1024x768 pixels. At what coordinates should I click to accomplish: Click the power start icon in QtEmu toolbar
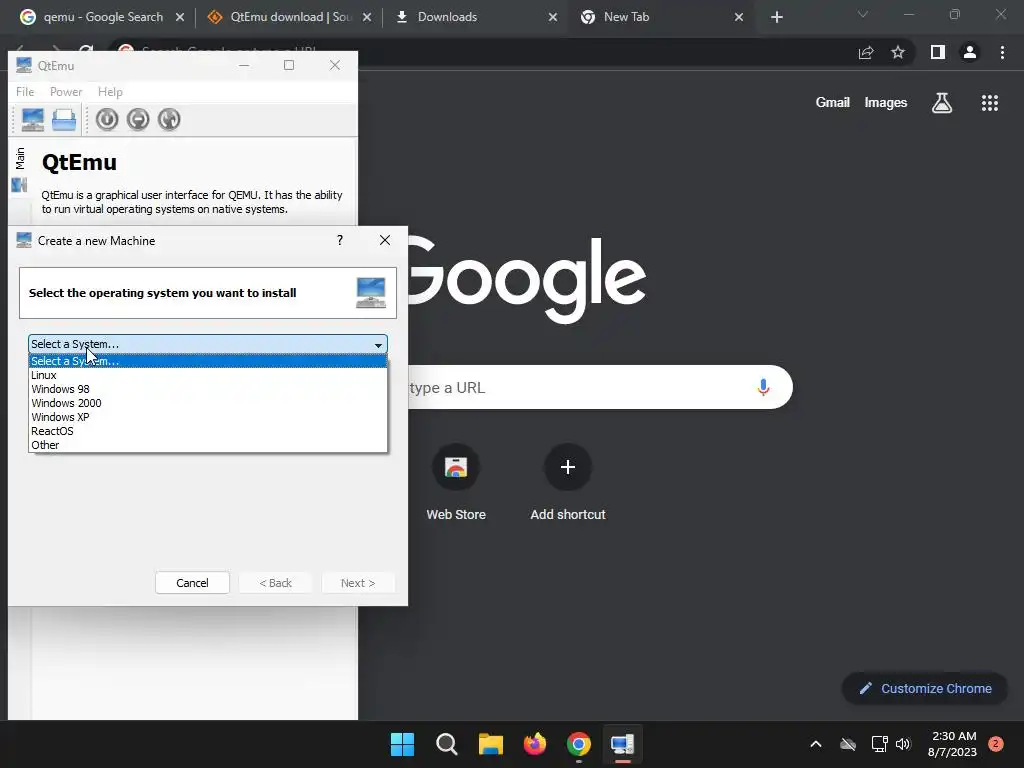click(107, 120)
